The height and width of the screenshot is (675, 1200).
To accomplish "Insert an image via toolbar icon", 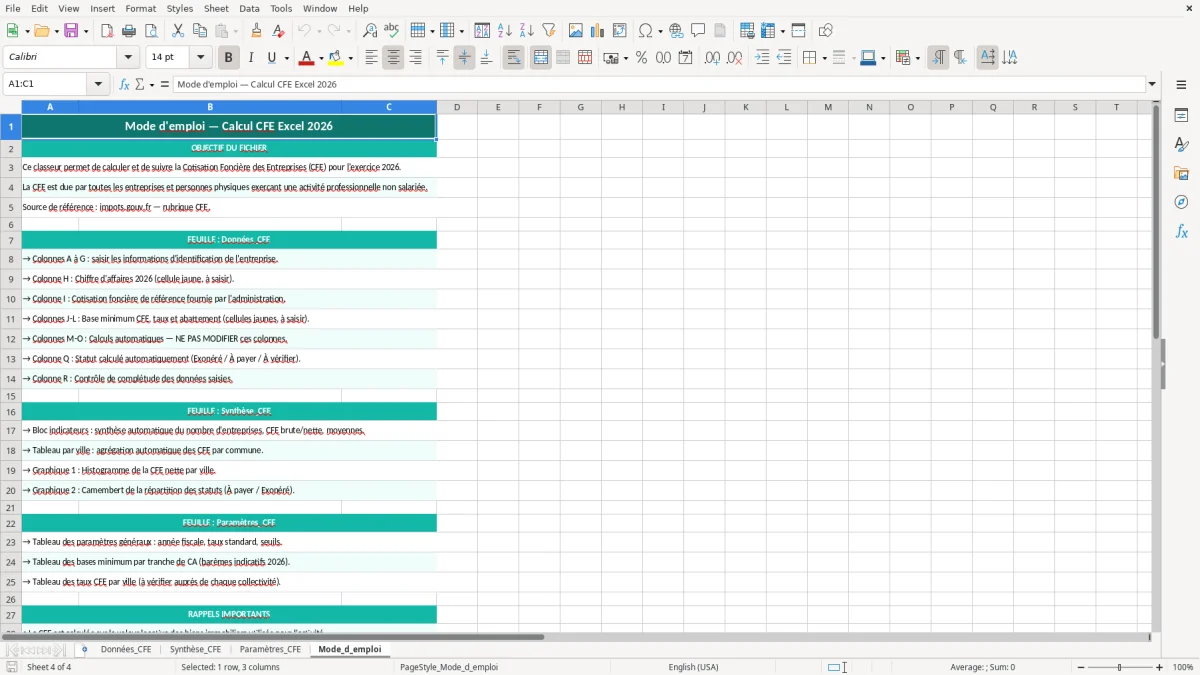I will click(576, 31).
